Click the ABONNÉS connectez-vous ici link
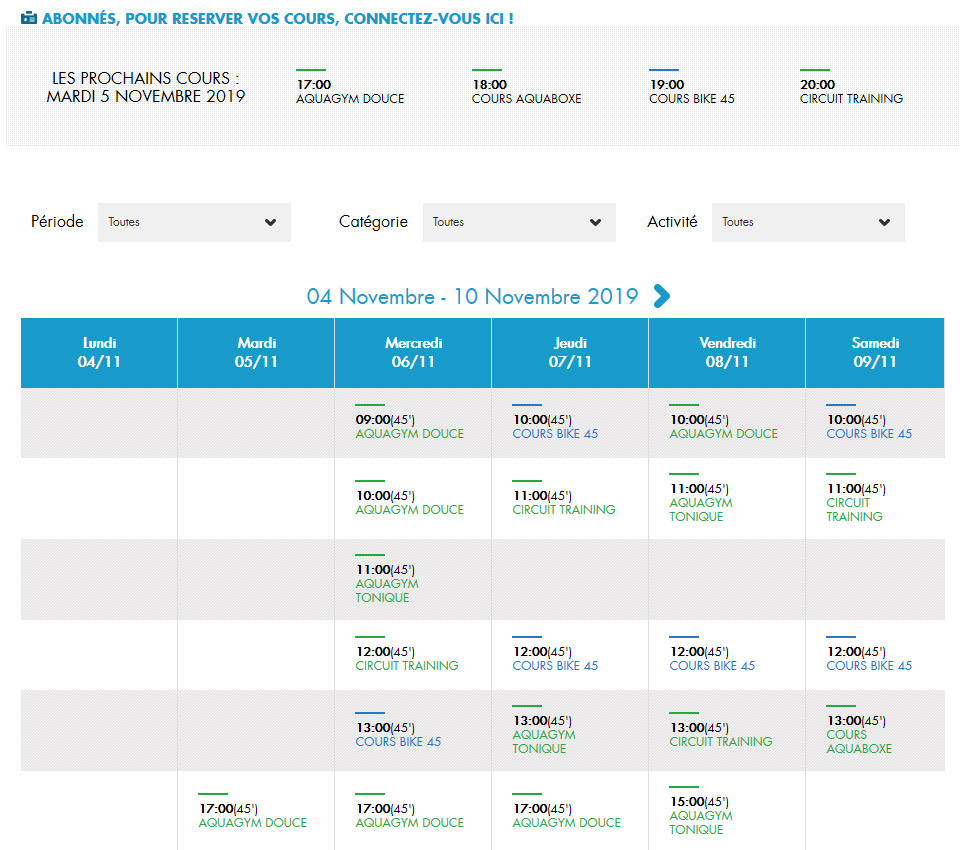This screenshot has width=968, height=850. pyautogui.click(x=278, y=18)
